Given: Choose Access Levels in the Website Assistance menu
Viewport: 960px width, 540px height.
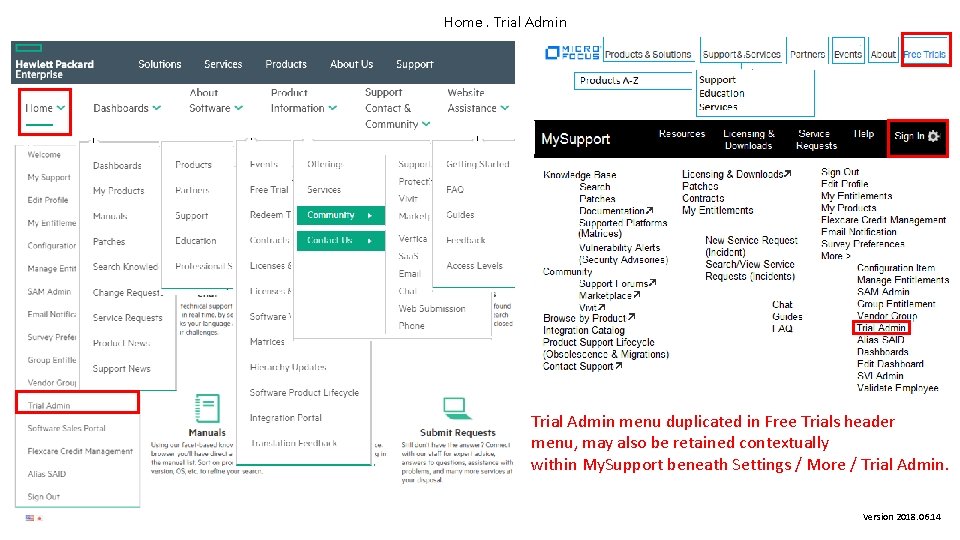Looking at the screenshot, I should pos(474,266).
